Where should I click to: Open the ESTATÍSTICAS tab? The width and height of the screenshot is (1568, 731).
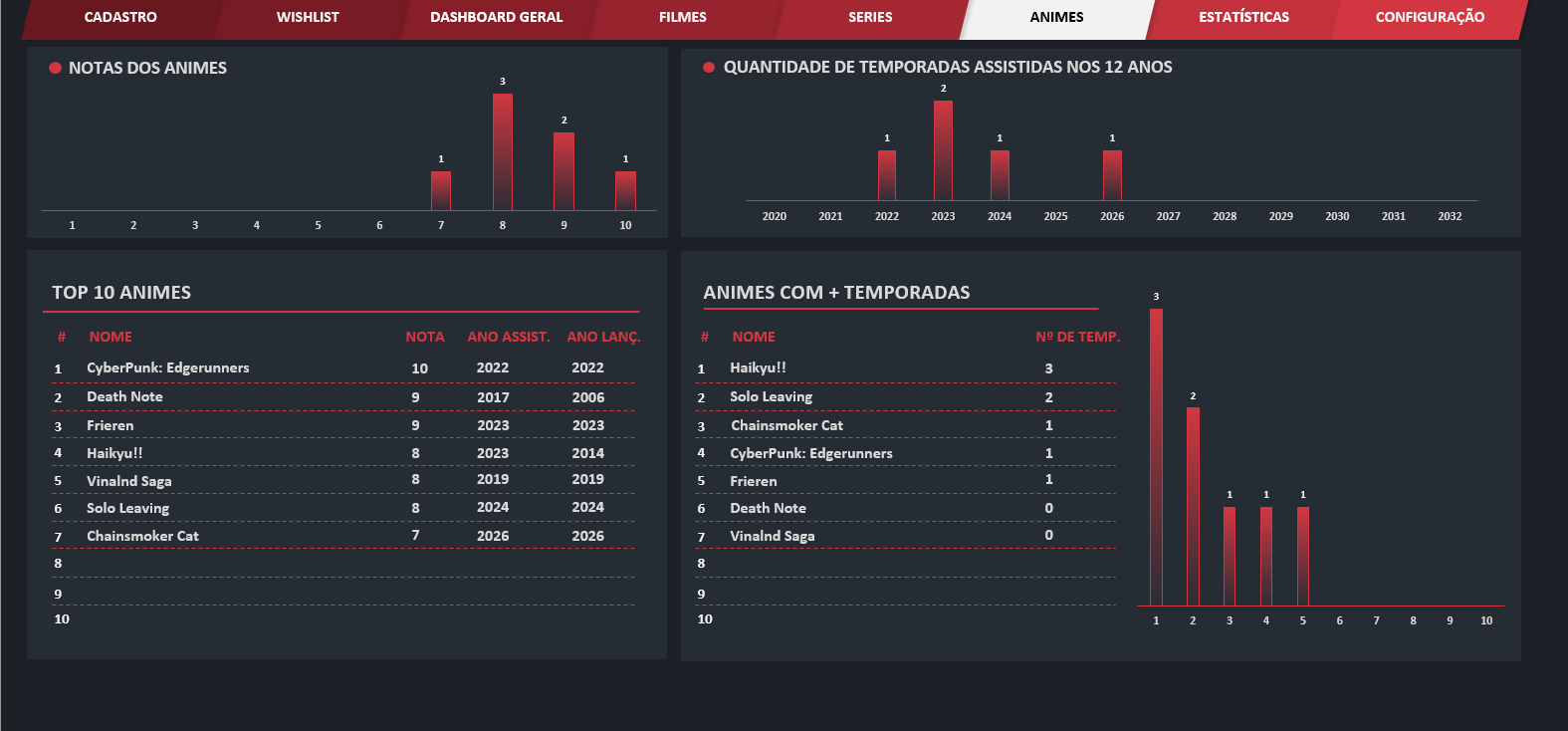coord(1243,18)
